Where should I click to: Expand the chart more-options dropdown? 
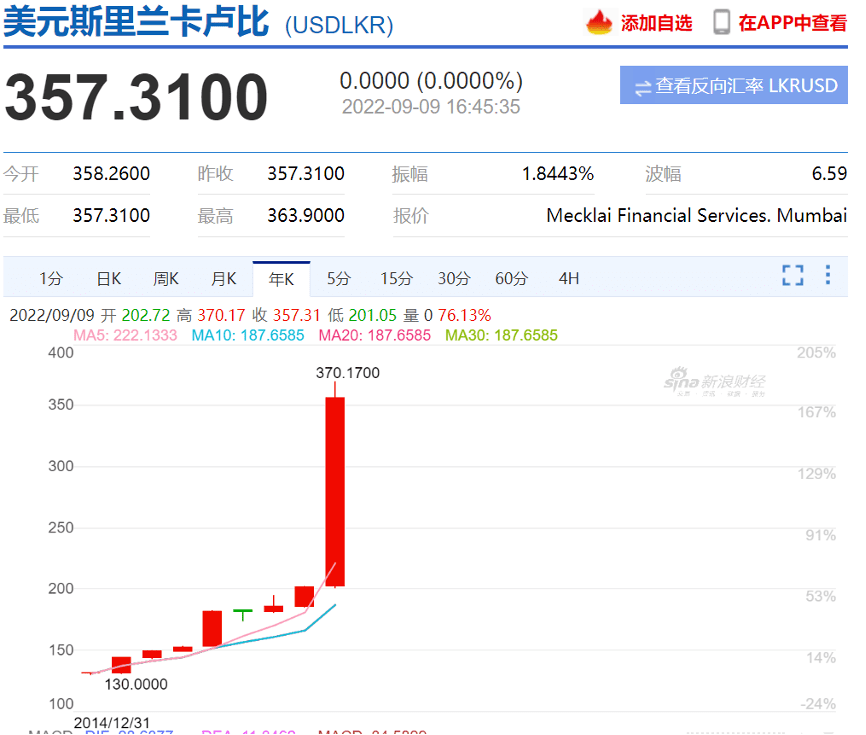(x=826, y=278)
